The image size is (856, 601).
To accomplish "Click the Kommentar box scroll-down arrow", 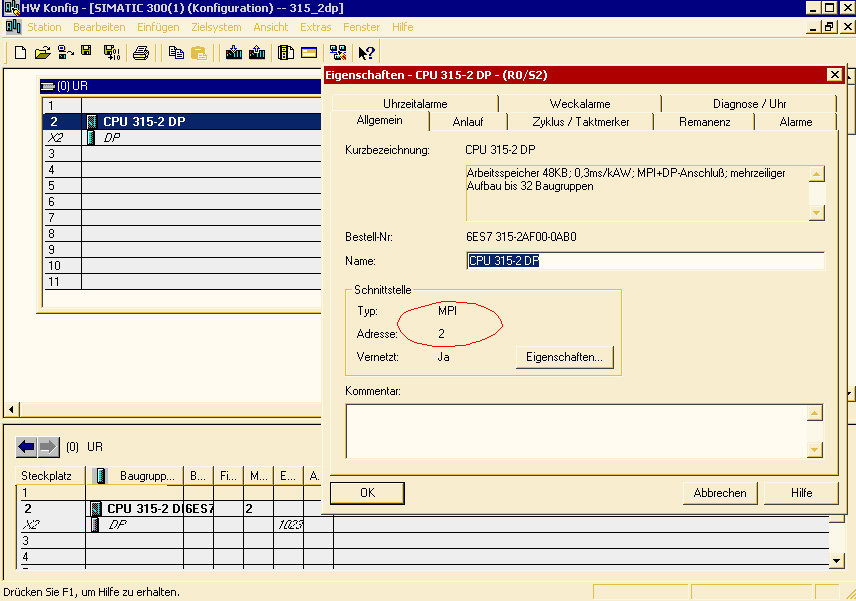I will (814, 450).
